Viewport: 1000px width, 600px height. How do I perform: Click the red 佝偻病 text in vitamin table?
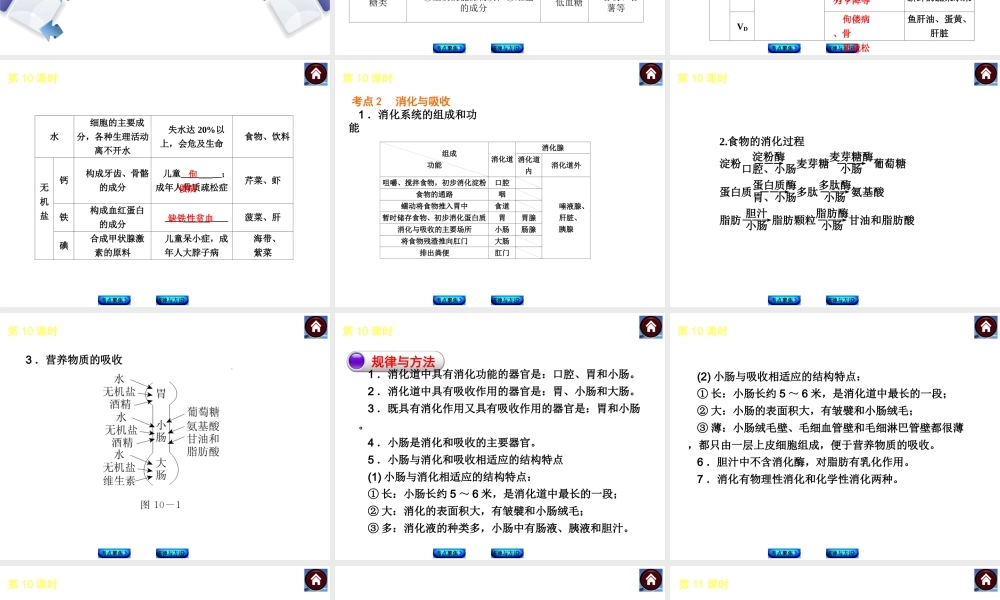point(856,19)
